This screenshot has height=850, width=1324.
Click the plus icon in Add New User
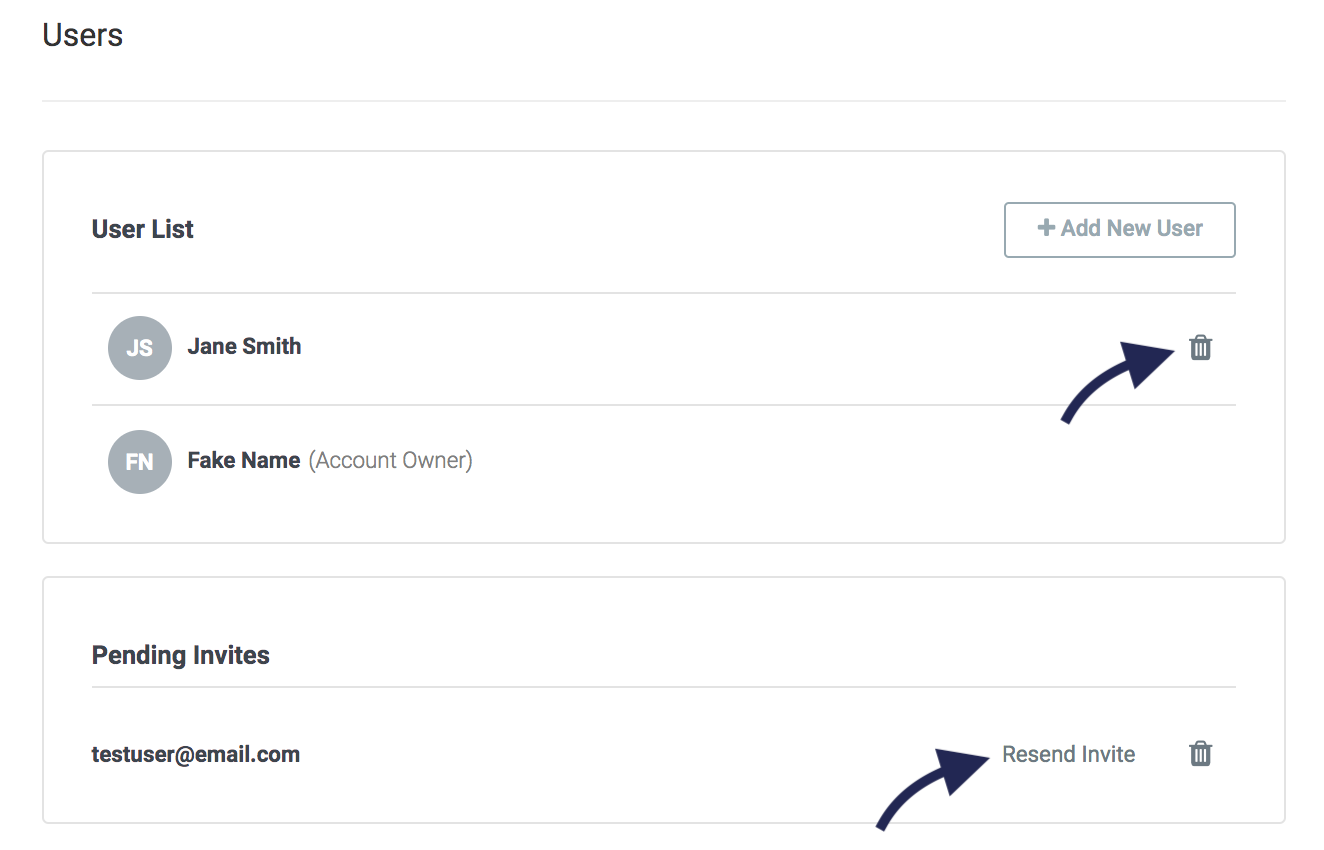pyautogui.click(x=1046, y=228)
